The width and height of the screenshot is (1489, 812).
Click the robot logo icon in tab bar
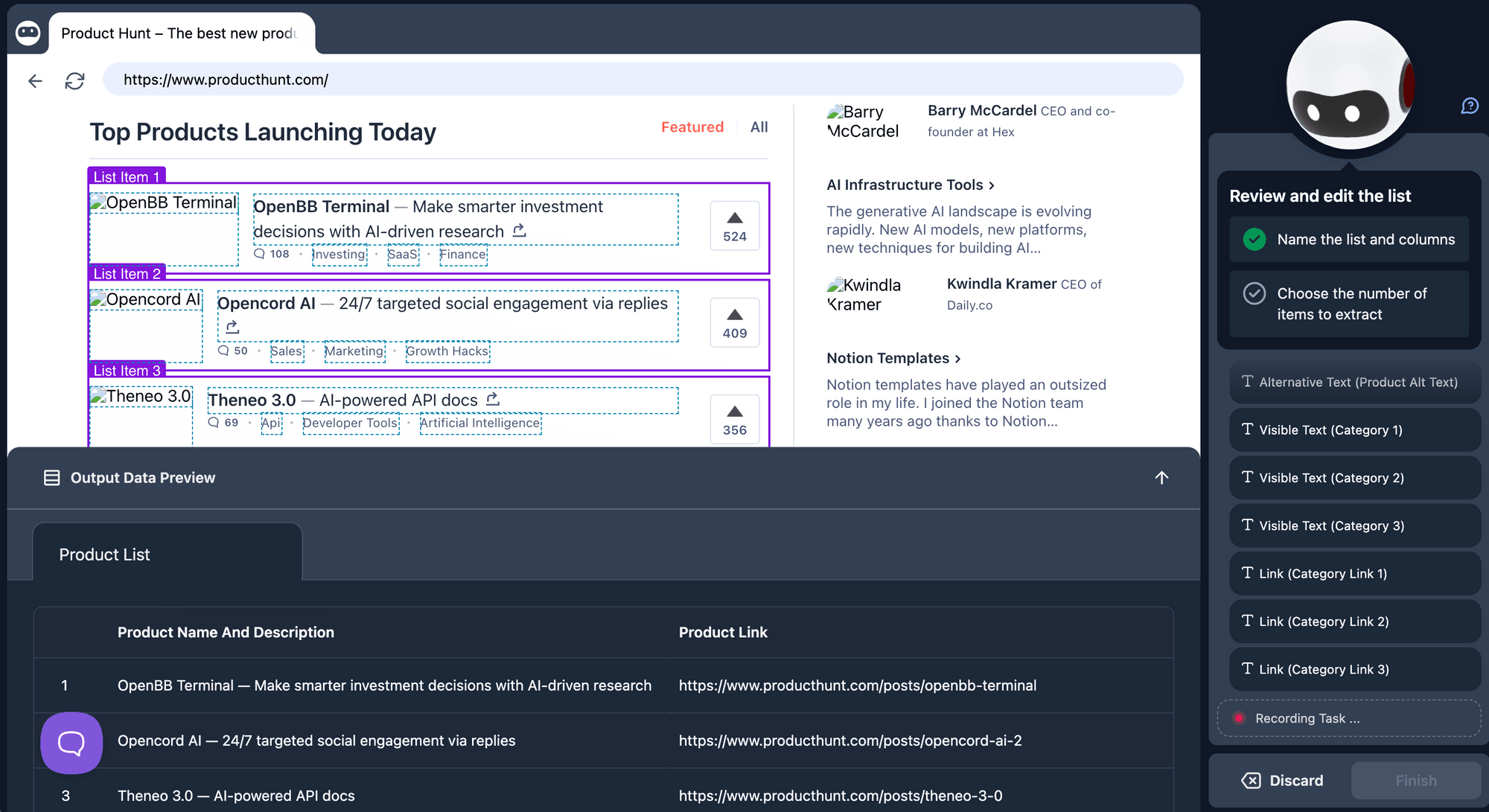[x=28, y=33]
